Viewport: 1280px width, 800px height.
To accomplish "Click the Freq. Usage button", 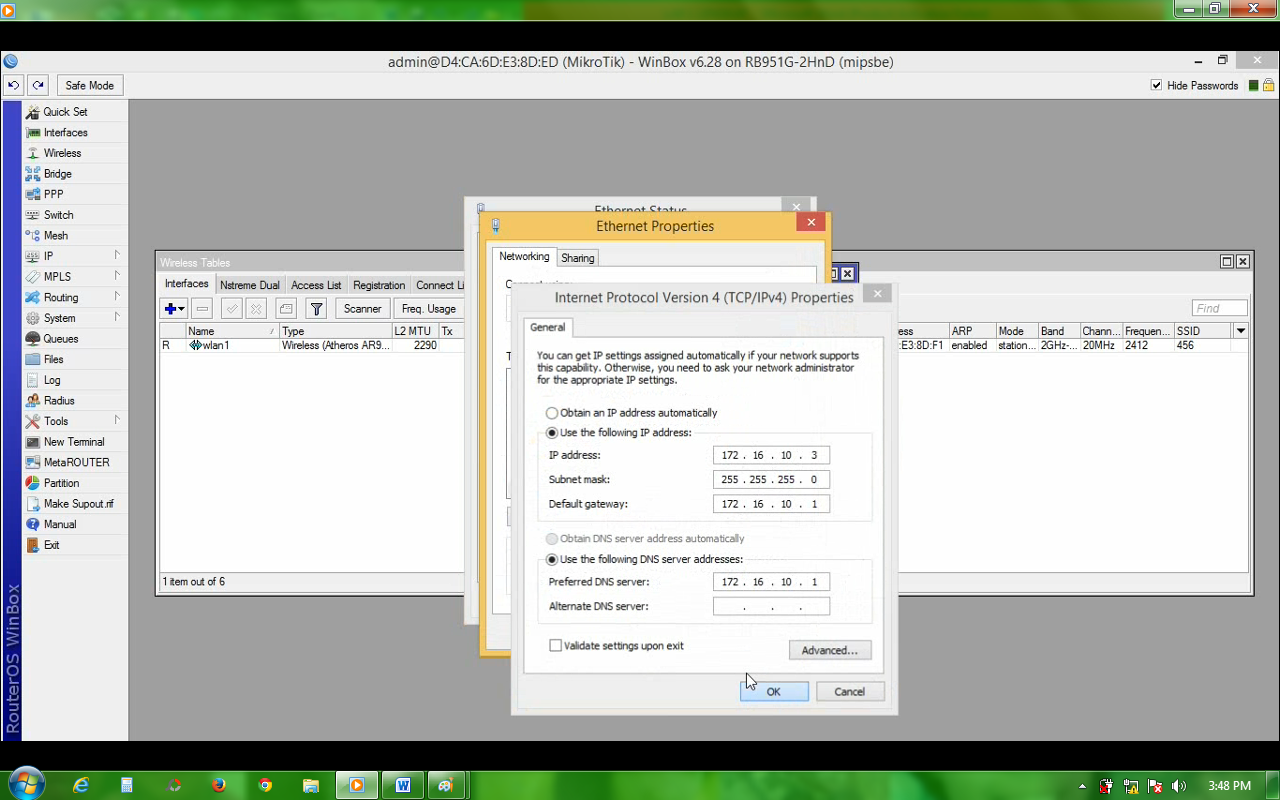I will point(429,309).
